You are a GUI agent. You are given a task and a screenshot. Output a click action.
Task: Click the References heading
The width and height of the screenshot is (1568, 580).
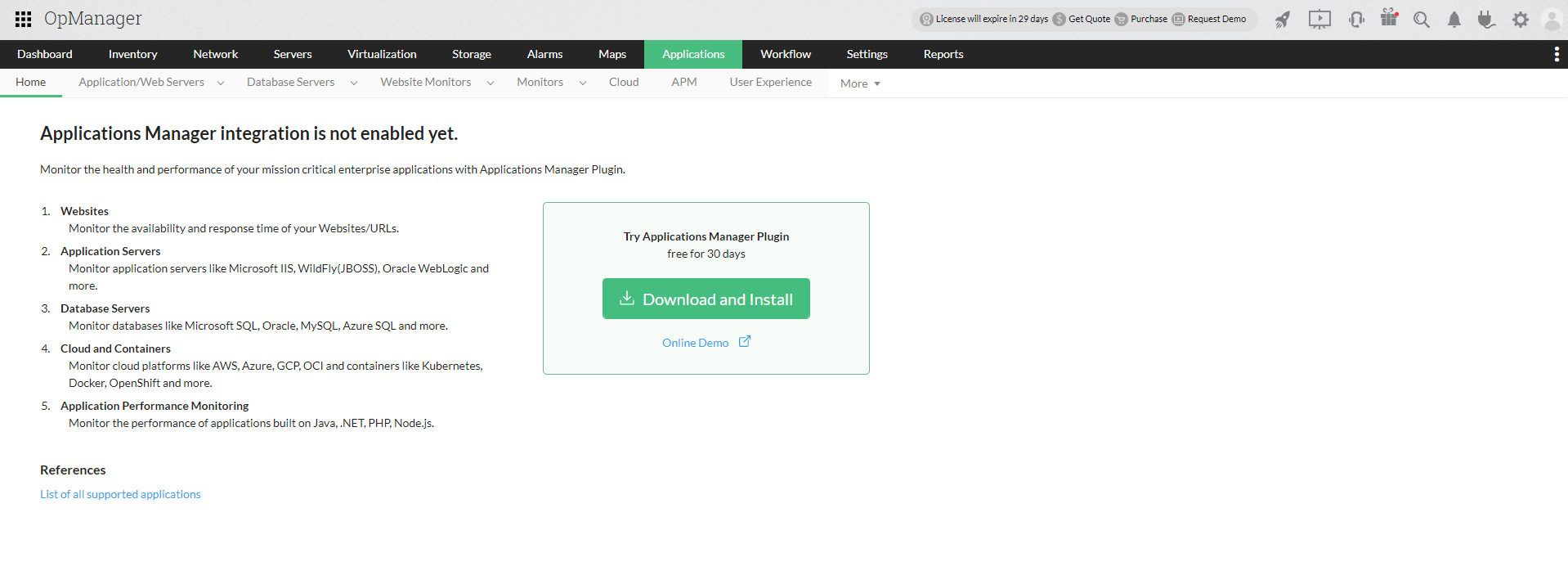click(x=73, y=470)
